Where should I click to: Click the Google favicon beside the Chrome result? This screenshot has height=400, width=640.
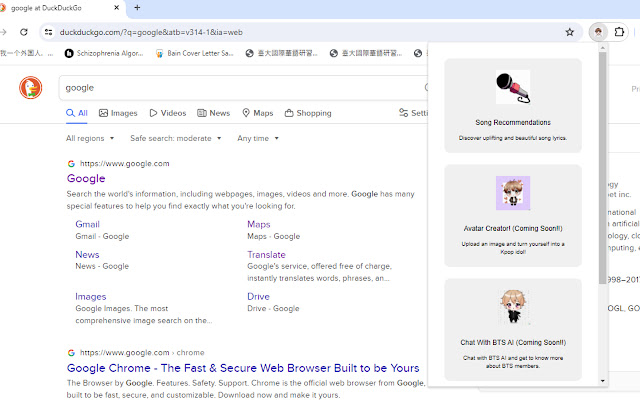point(71,353)
